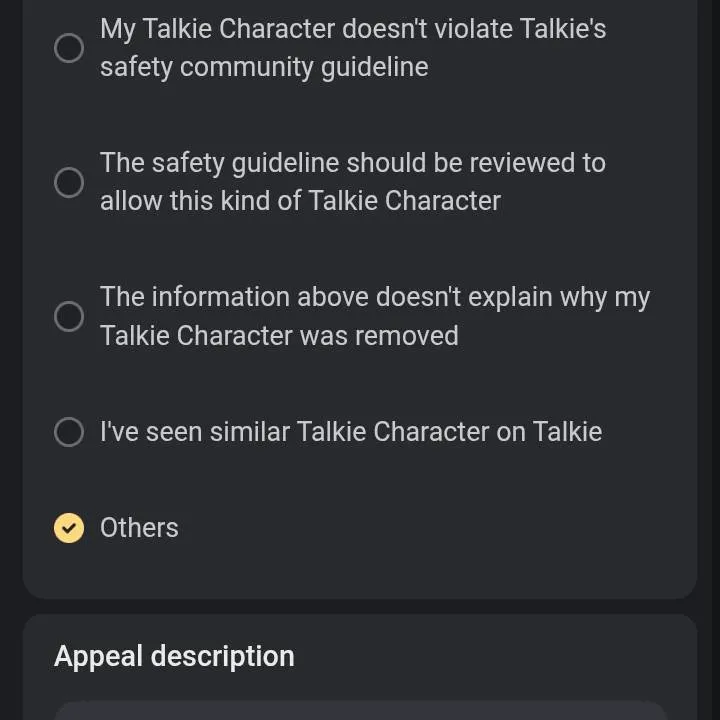This screenshot has height=720, width=720.
Task: Click the "Appeal description" heading
Action: coord(174,656)
